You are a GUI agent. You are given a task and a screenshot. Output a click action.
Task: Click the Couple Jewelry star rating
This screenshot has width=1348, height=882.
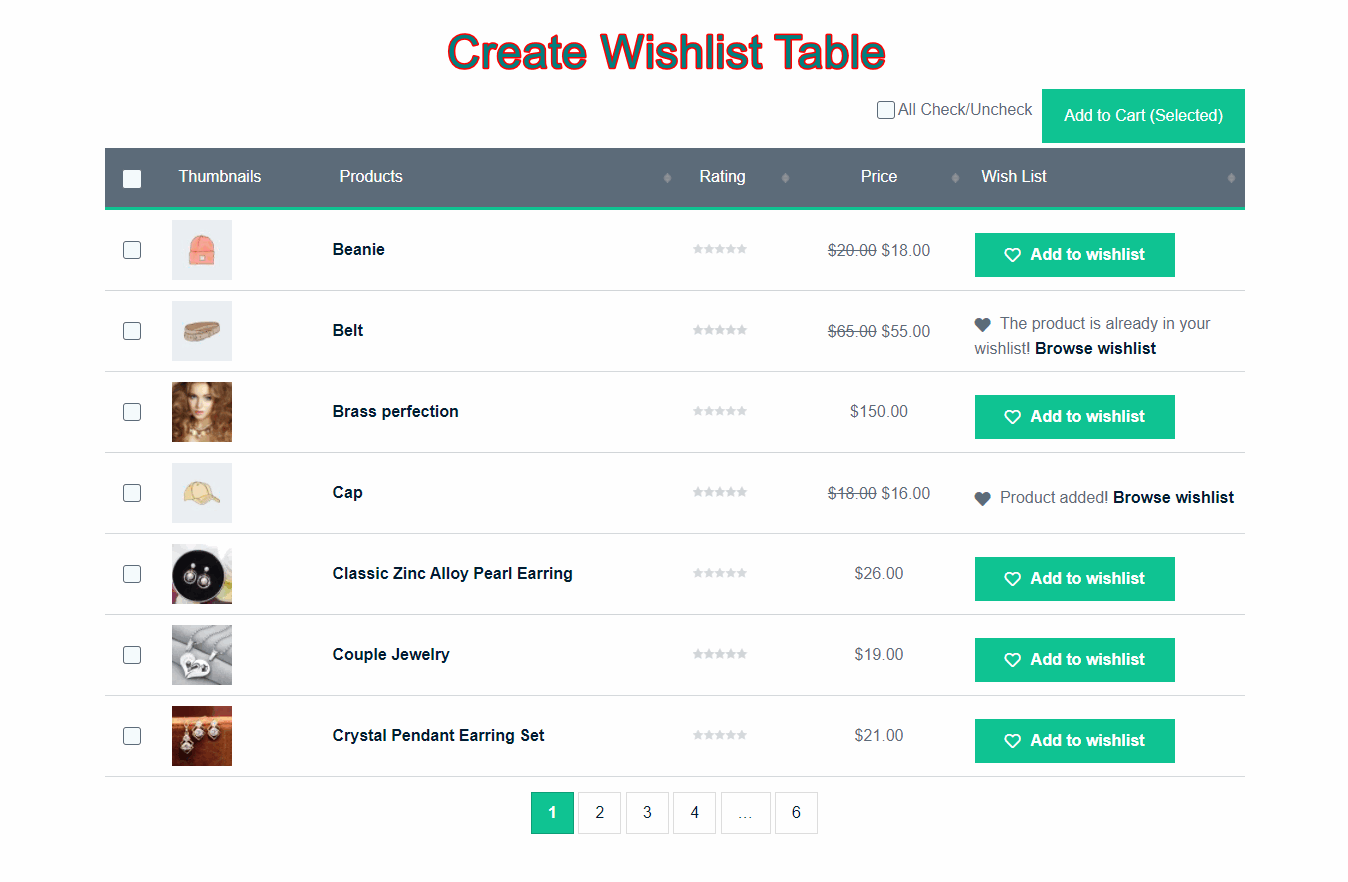[720, 654]
